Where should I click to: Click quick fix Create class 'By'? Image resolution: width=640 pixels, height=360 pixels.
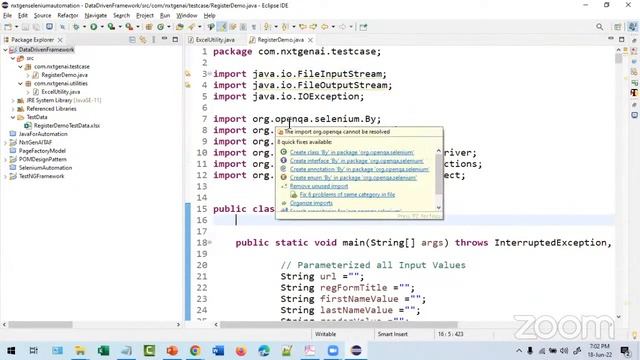[x=352, y=152]
